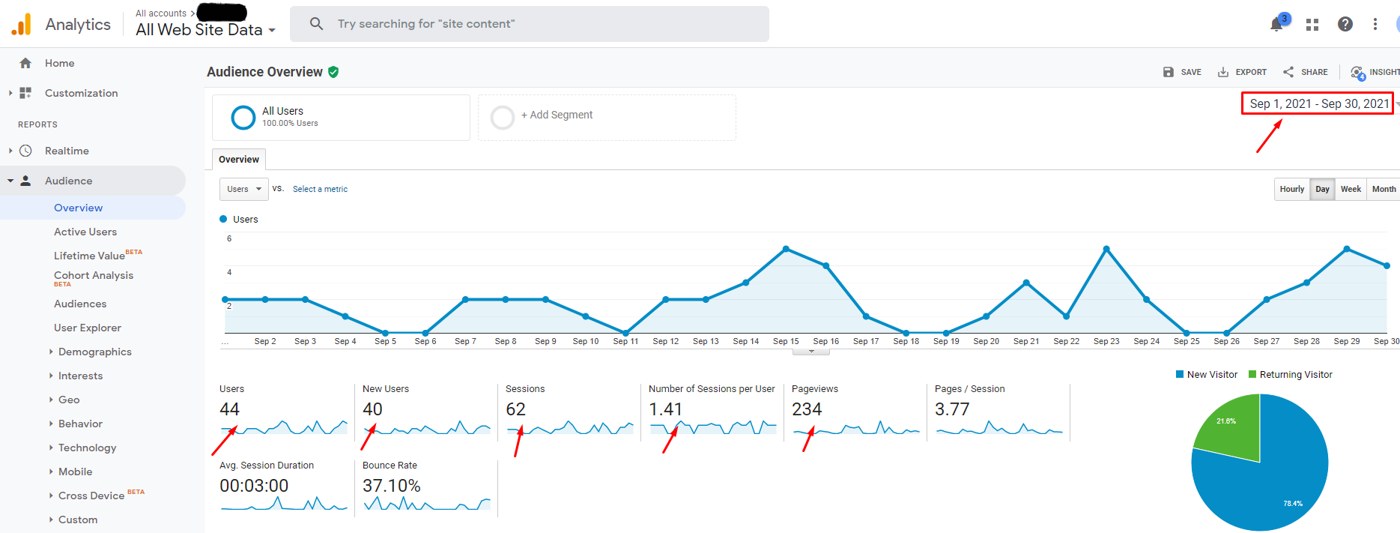The height and width of the screenshot is (533, 1400).
Task: Open the Cohort Analysis report
Action: click(x=93, y=278)
